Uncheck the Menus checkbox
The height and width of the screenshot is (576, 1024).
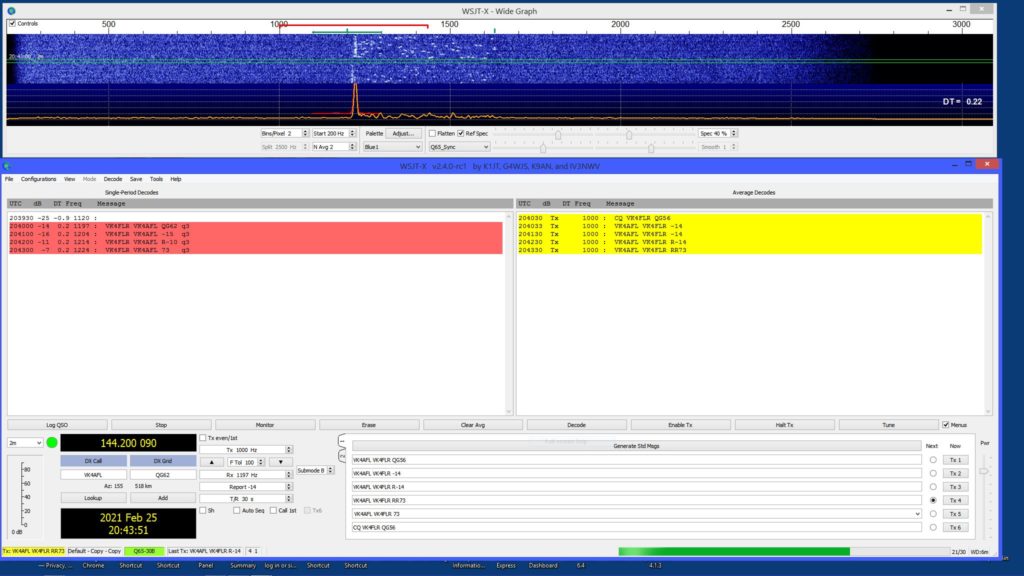pyautogui.click(x=946, y=424)
